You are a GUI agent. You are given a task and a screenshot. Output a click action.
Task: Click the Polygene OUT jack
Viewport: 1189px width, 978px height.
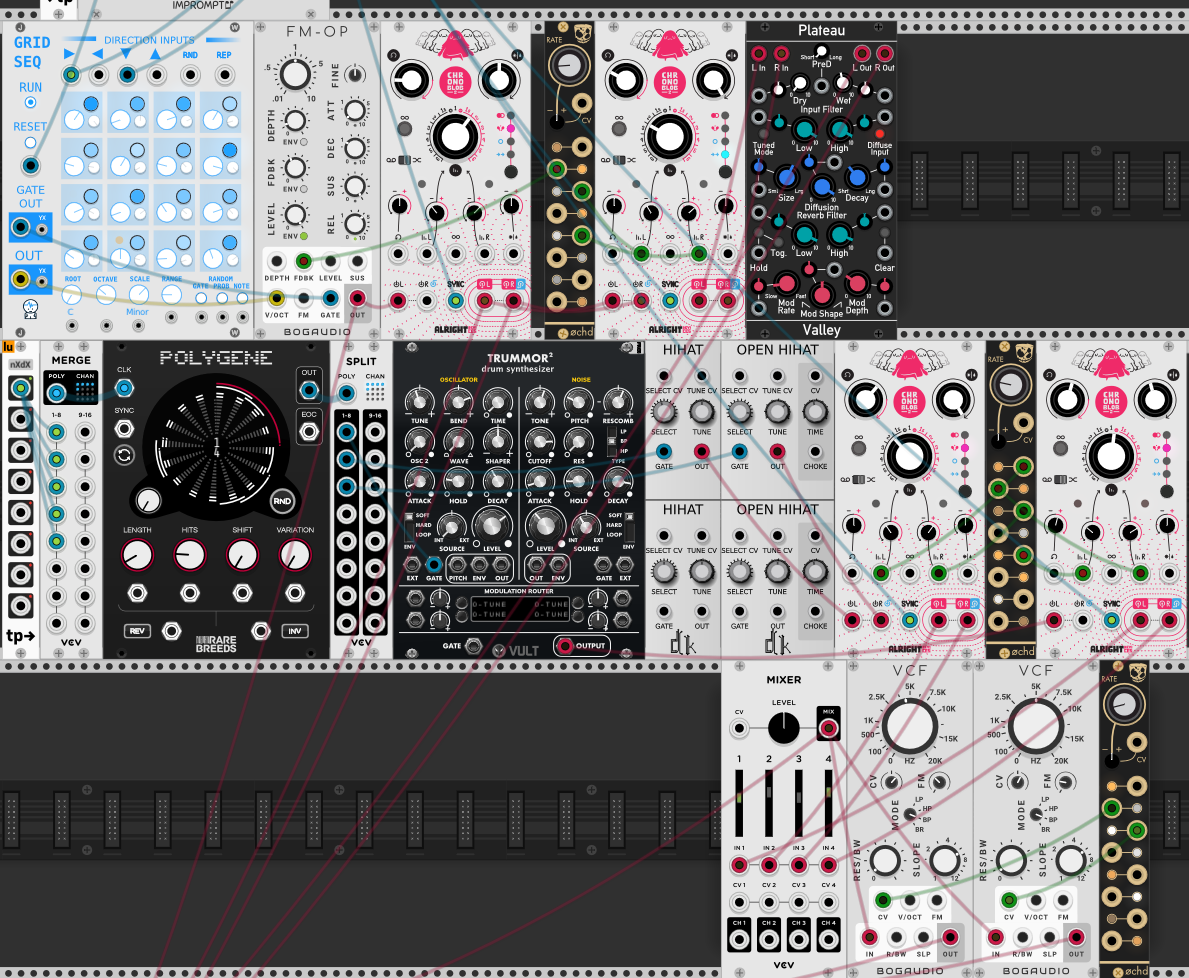pos(309,390)
